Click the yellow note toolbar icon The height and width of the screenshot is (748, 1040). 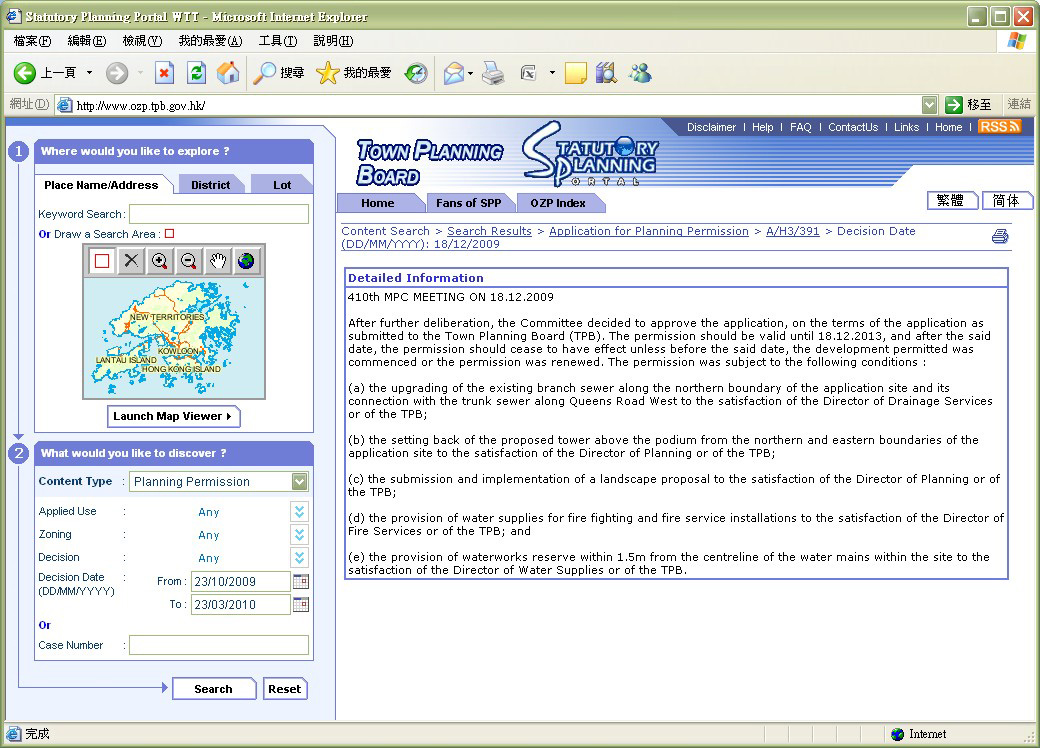(576, 73)
